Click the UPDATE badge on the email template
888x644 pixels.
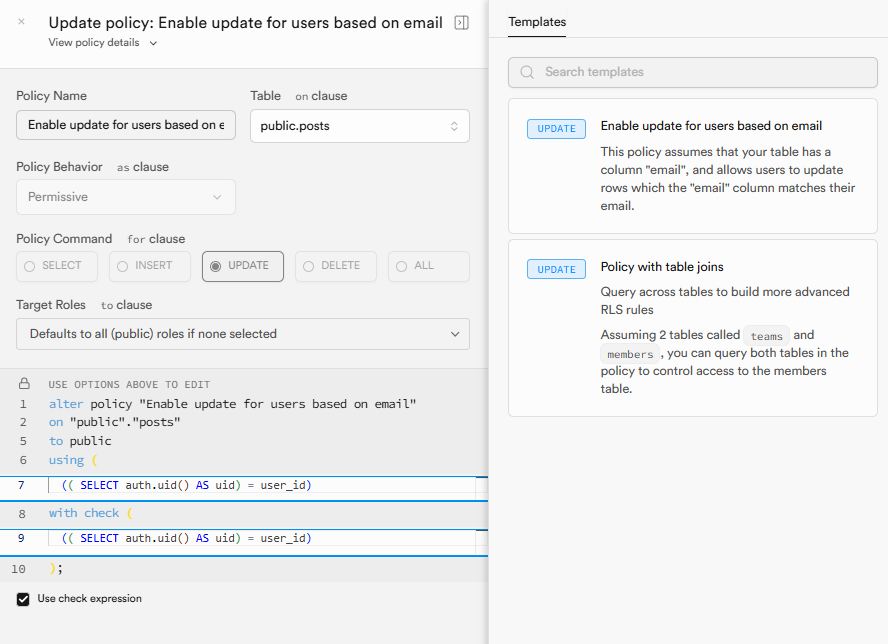(556, 129)
